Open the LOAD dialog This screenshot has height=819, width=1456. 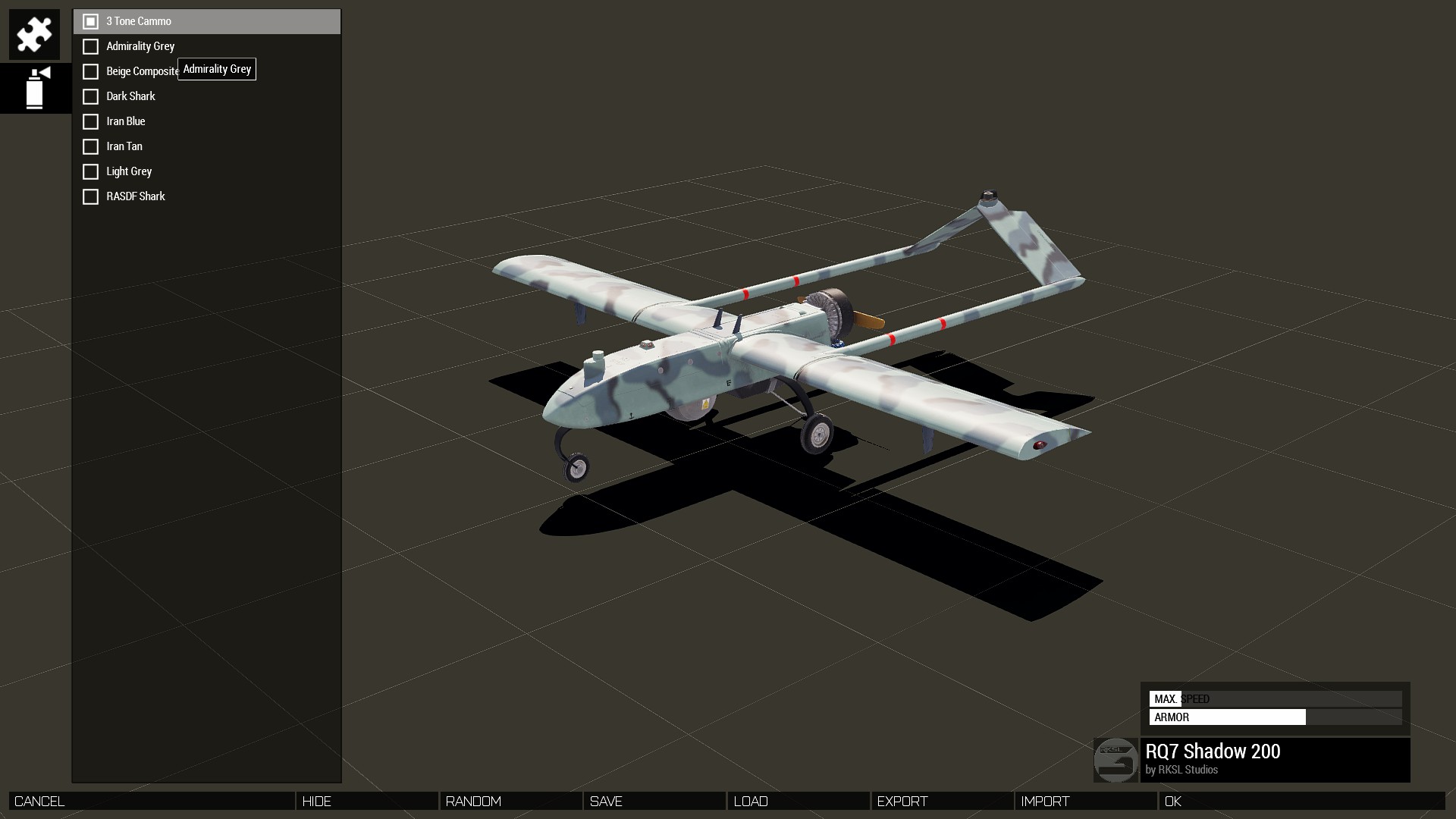(x=798, y=801)
